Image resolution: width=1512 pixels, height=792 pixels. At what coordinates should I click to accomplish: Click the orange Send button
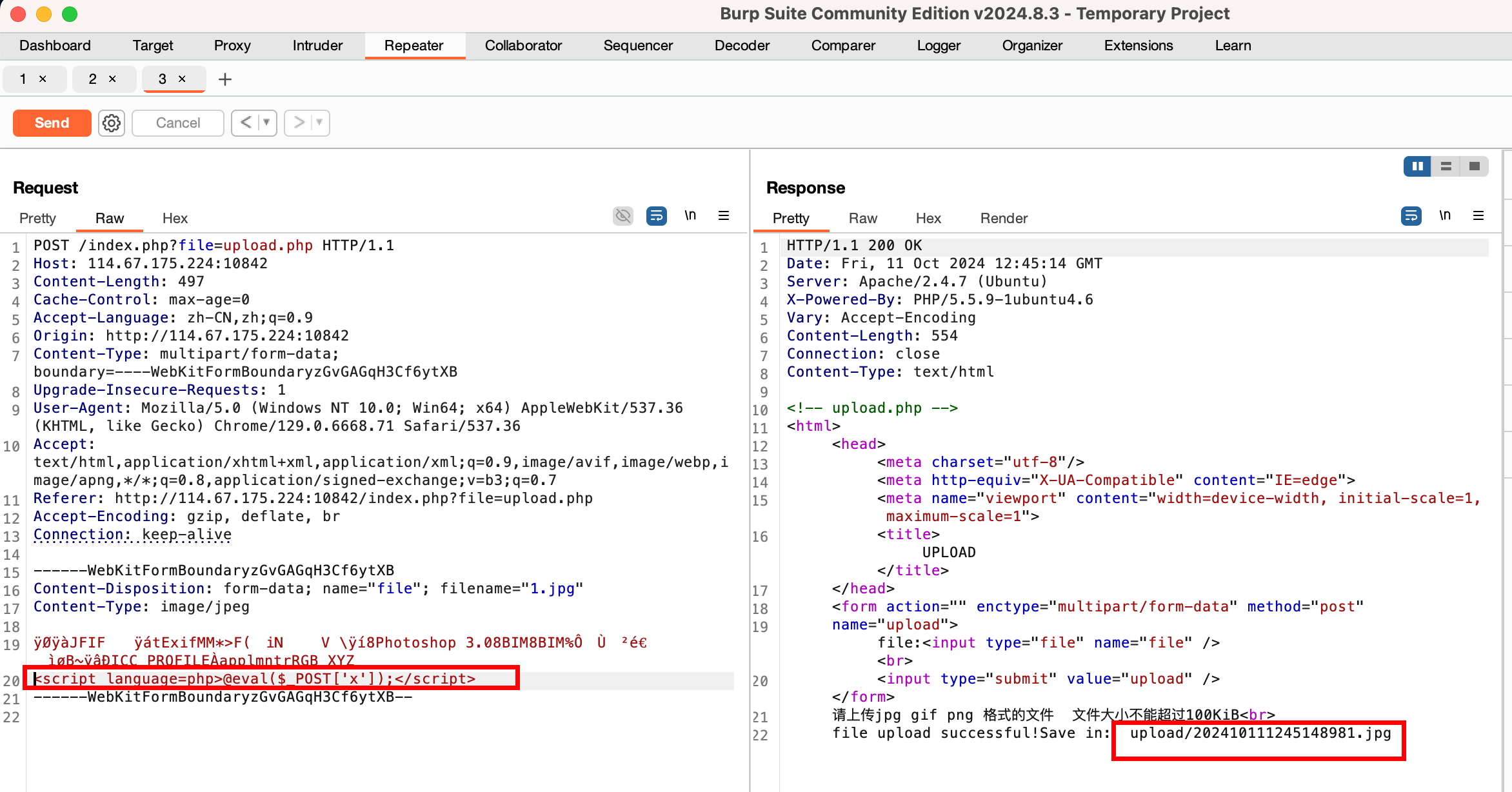point(52,123)
